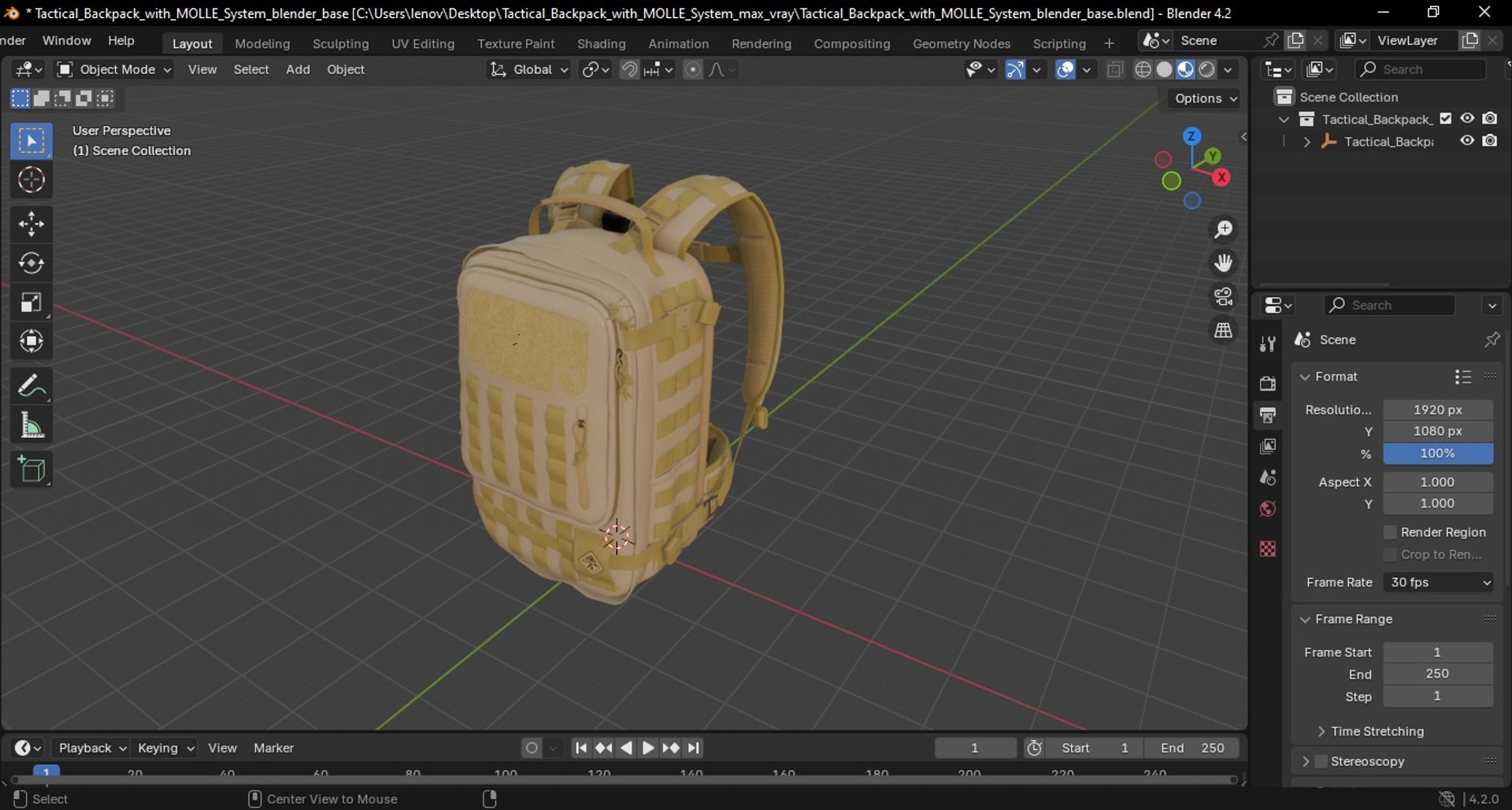Image resolution: width=1512 pixels, height=810 pixels.
Task: Open the timeline Marker menu
Action: [273, 748]
